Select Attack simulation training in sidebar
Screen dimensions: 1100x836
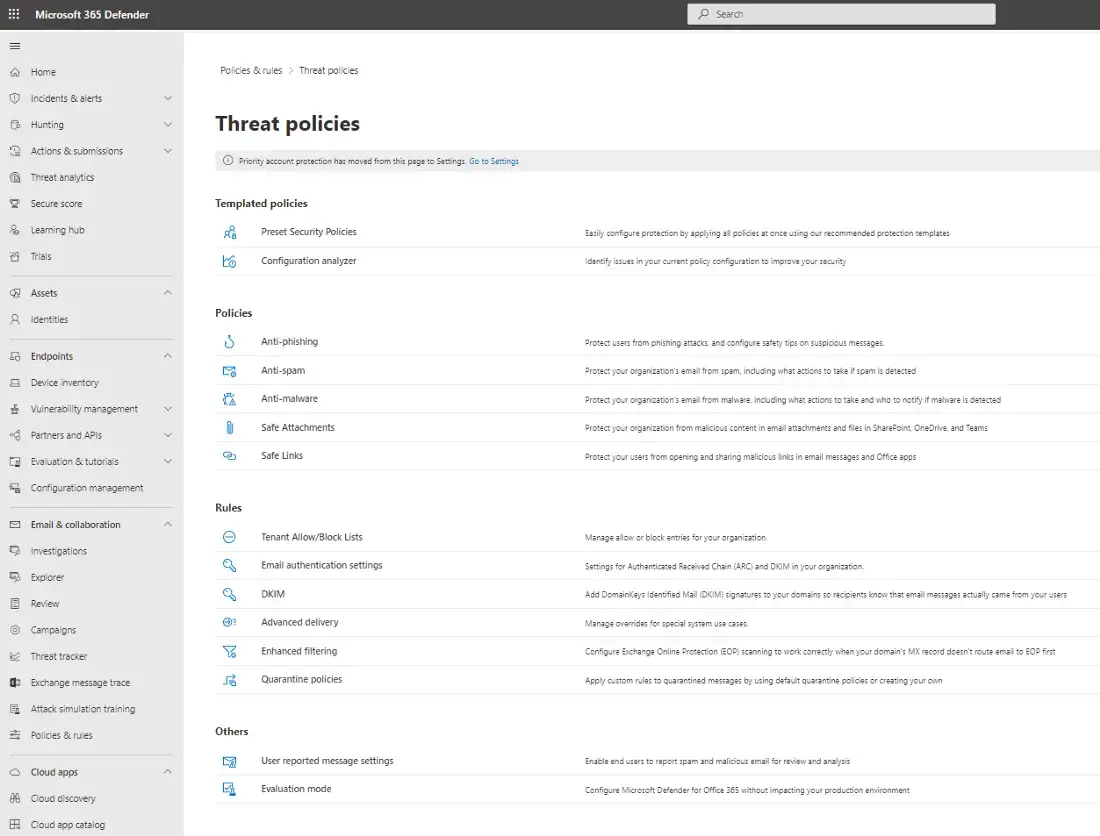(82, 709)
